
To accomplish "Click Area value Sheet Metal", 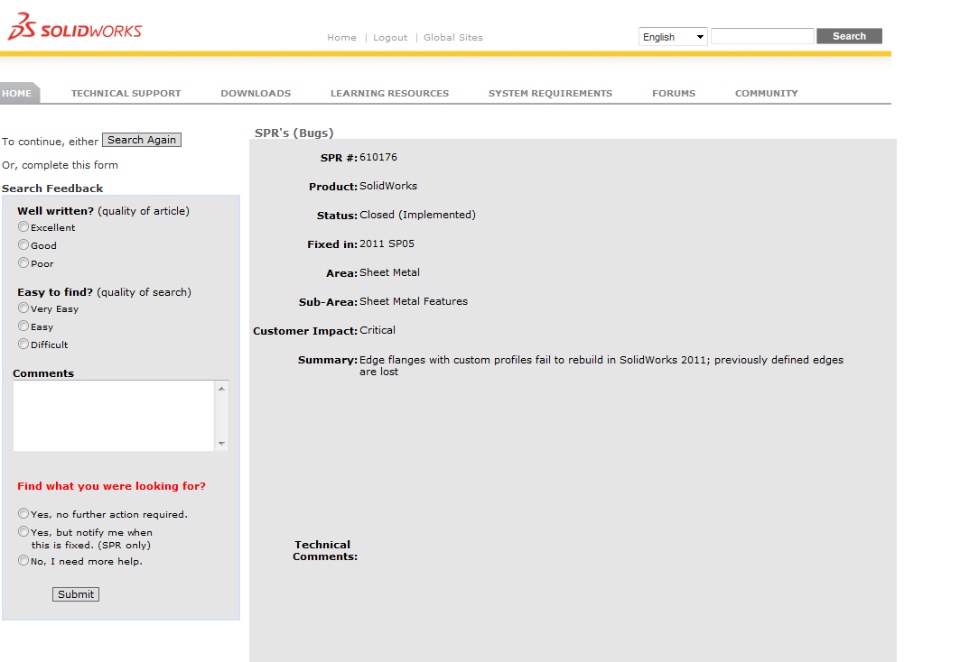I will [x=389, y=272].
